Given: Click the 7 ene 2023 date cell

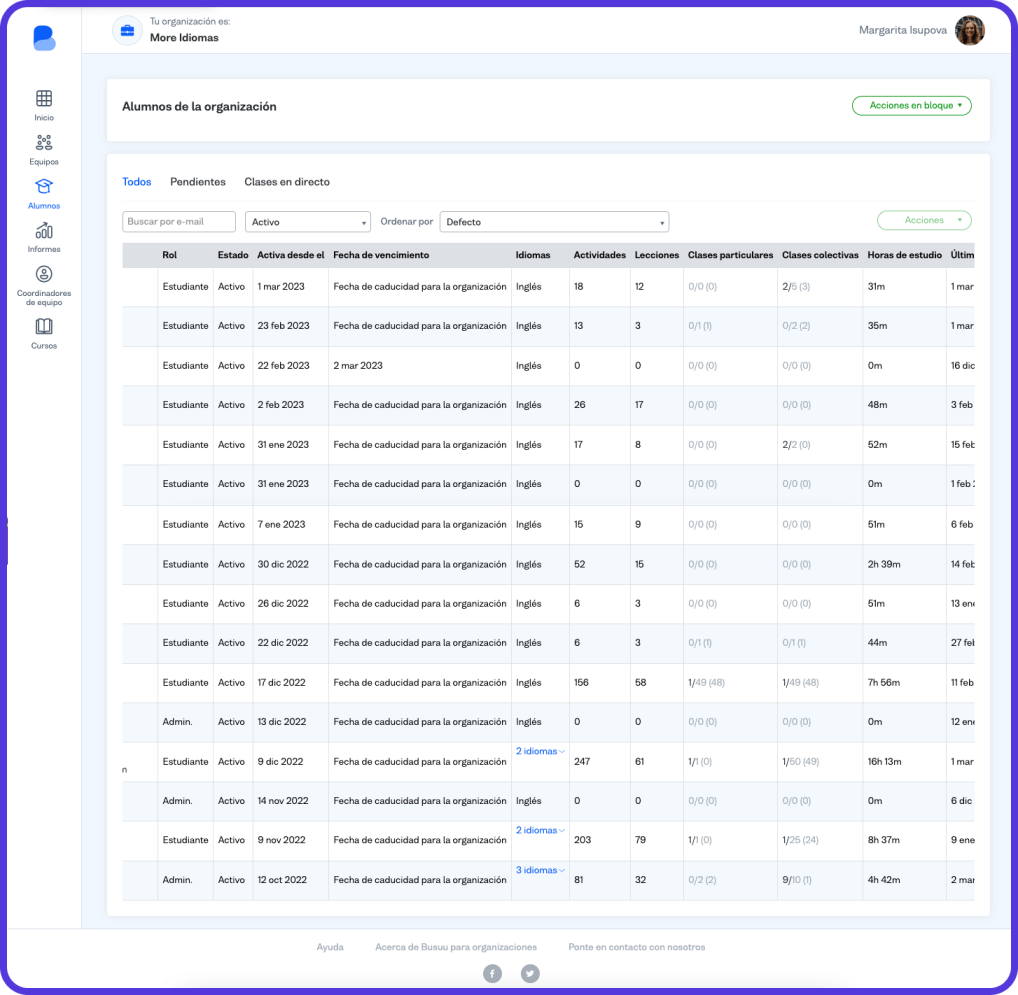Looking at the screenshot, I should point(281,524).
